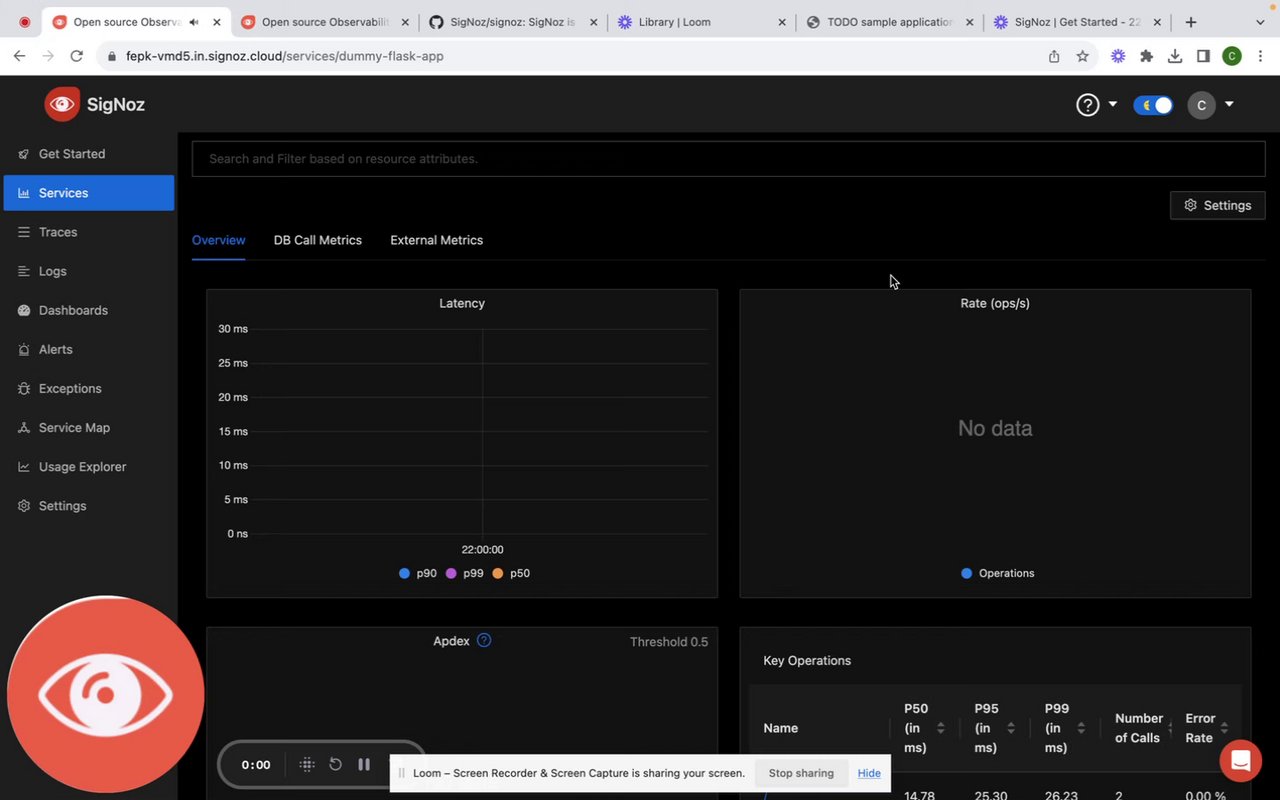Switch to SigNoz/signoz GitHub tab
Image resolution: width=1280 pixels, height=800 pixels.
(512, 22)
